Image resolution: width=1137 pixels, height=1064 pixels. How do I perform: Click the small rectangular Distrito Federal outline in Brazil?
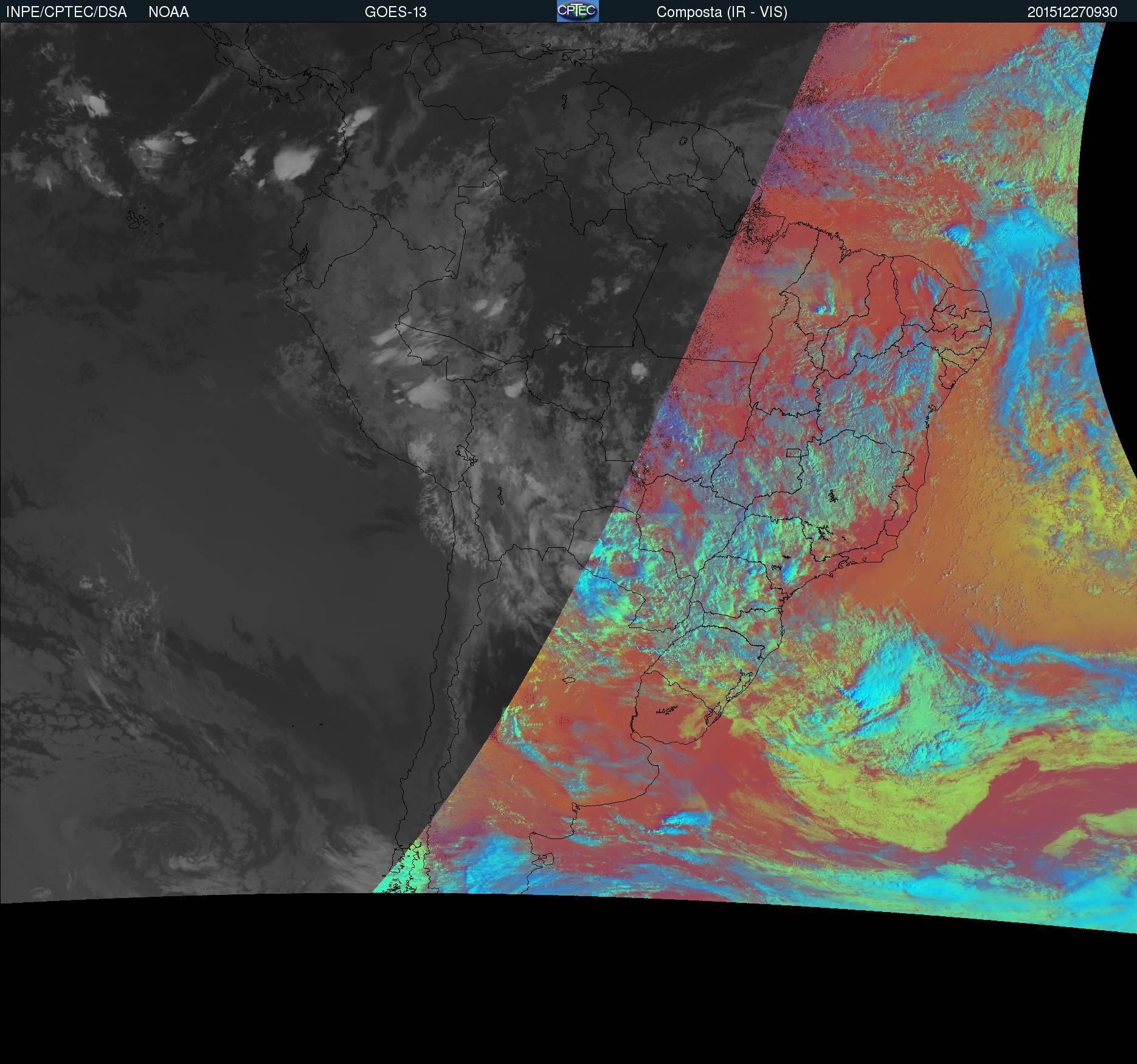(793, 452)
